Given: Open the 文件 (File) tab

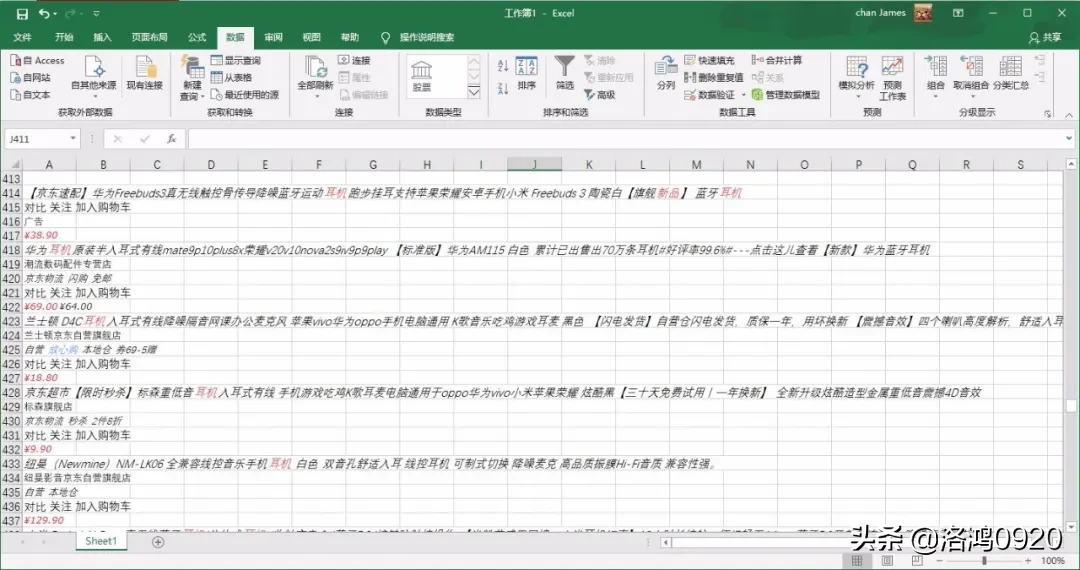Looking at the screenshot, I should tap(22, 37).
